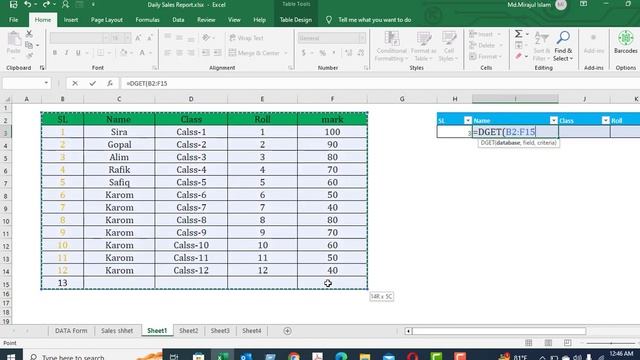Open the SL column filter dropdown
The height and width of the screenshot is (360, 640).
468,120
